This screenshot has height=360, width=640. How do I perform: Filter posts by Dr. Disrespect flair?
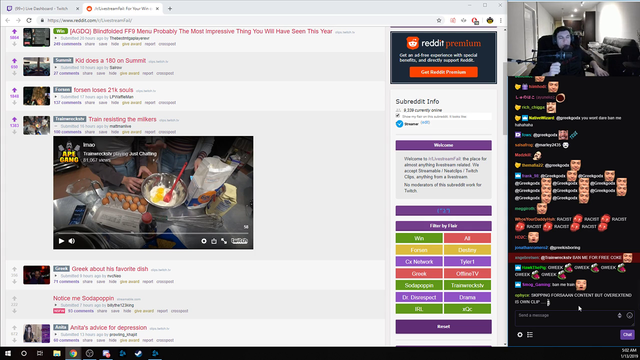(419, 298)
